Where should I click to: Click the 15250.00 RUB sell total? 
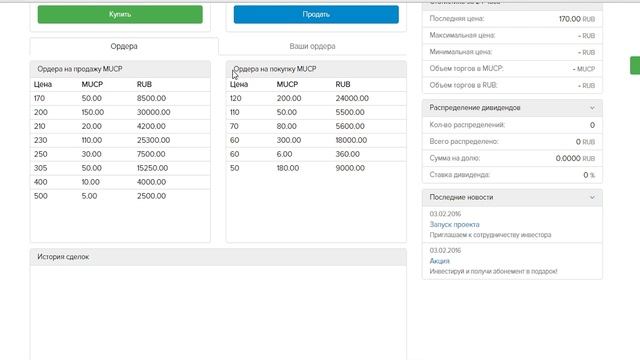(152, 168)
